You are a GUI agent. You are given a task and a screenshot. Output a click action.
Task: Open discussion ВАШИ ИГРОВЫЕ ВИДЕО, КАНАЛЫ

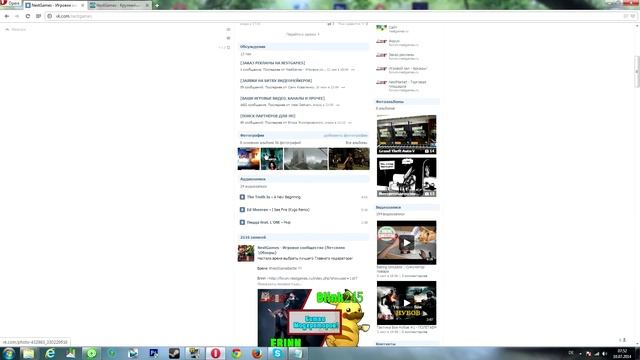[x=282, y=98]
